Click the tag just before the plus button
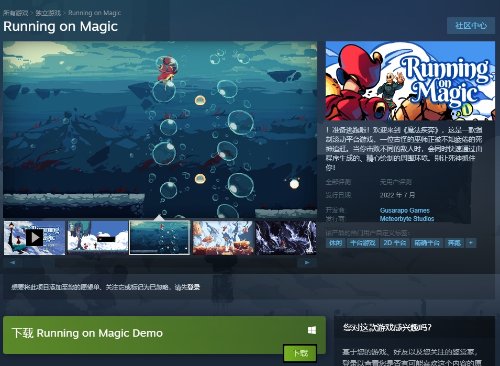The image size is (500, 366). (454, 243)
